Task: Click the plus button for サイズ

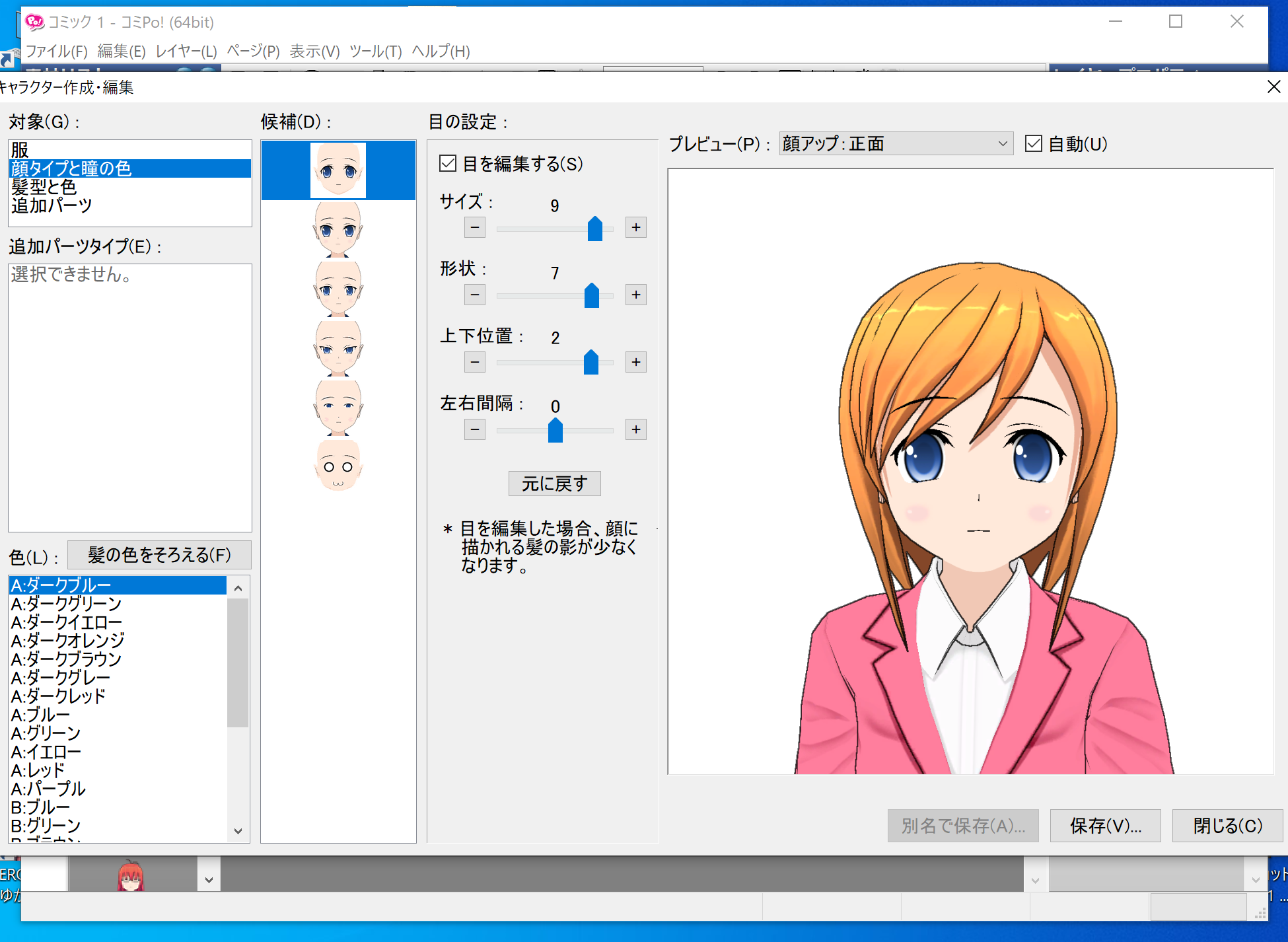Action: (x=635, y=227)
